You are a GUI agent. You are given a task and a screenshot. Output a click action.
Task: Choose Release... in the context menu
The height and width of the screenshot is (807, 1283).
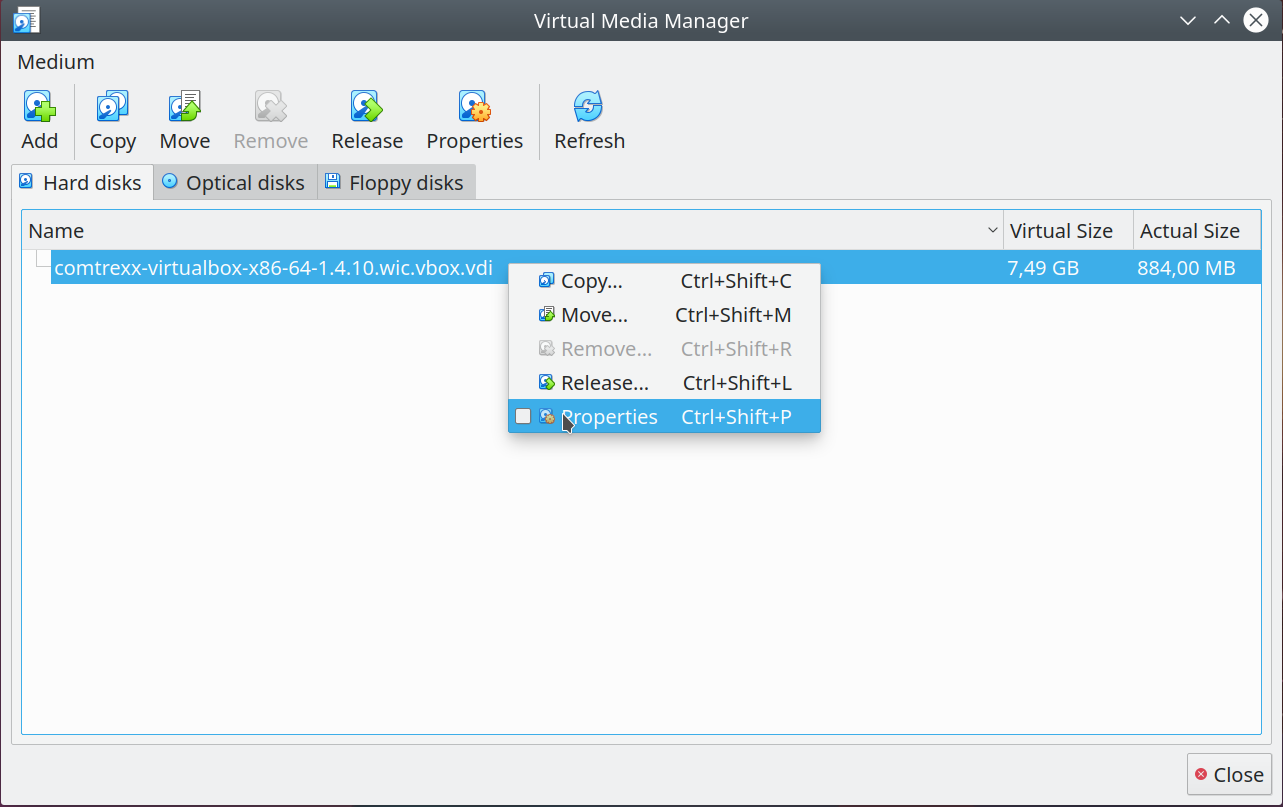664,383
